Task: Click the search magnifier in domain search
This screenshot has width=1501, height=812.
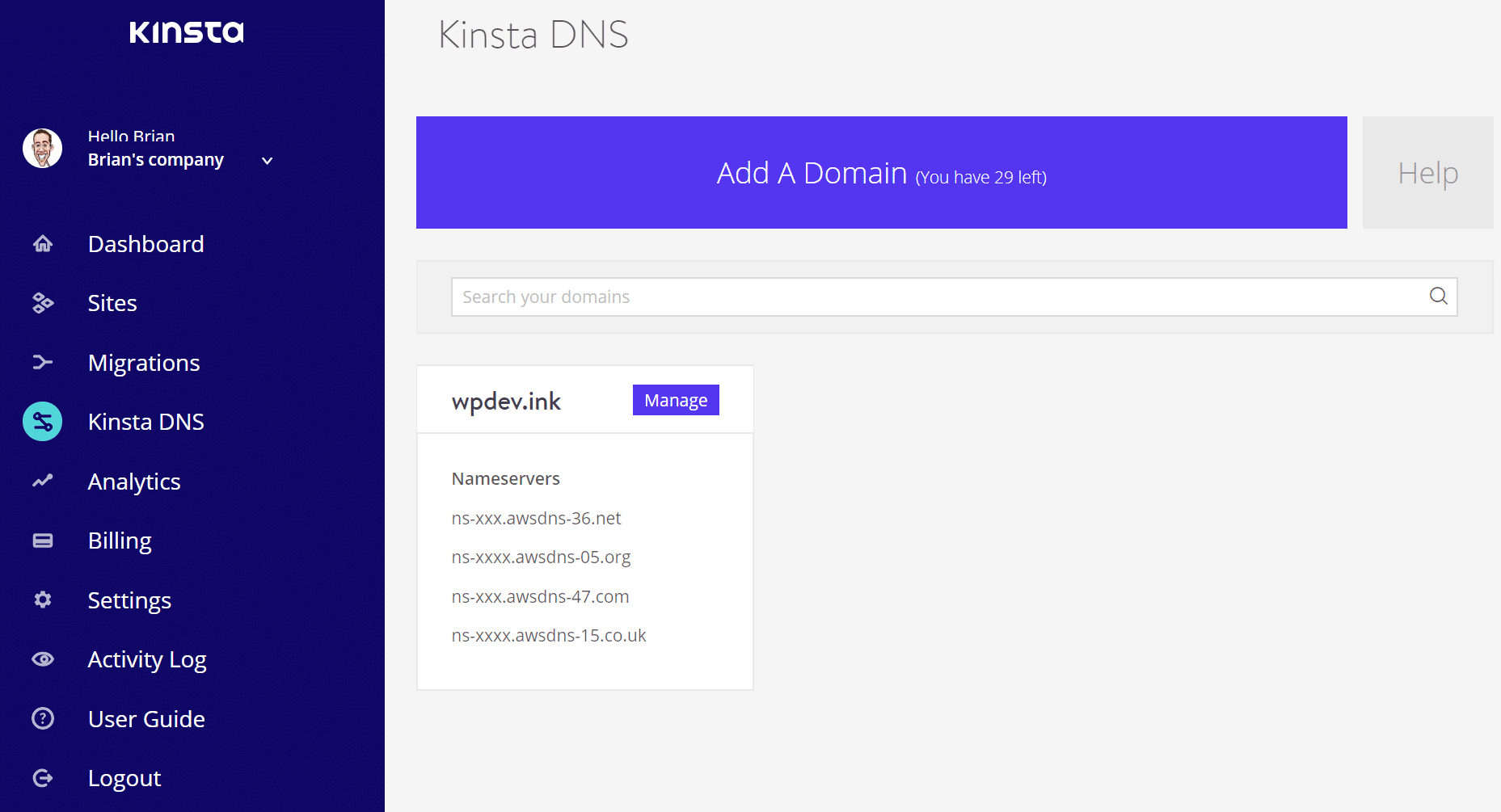Action: [1438, 297]
